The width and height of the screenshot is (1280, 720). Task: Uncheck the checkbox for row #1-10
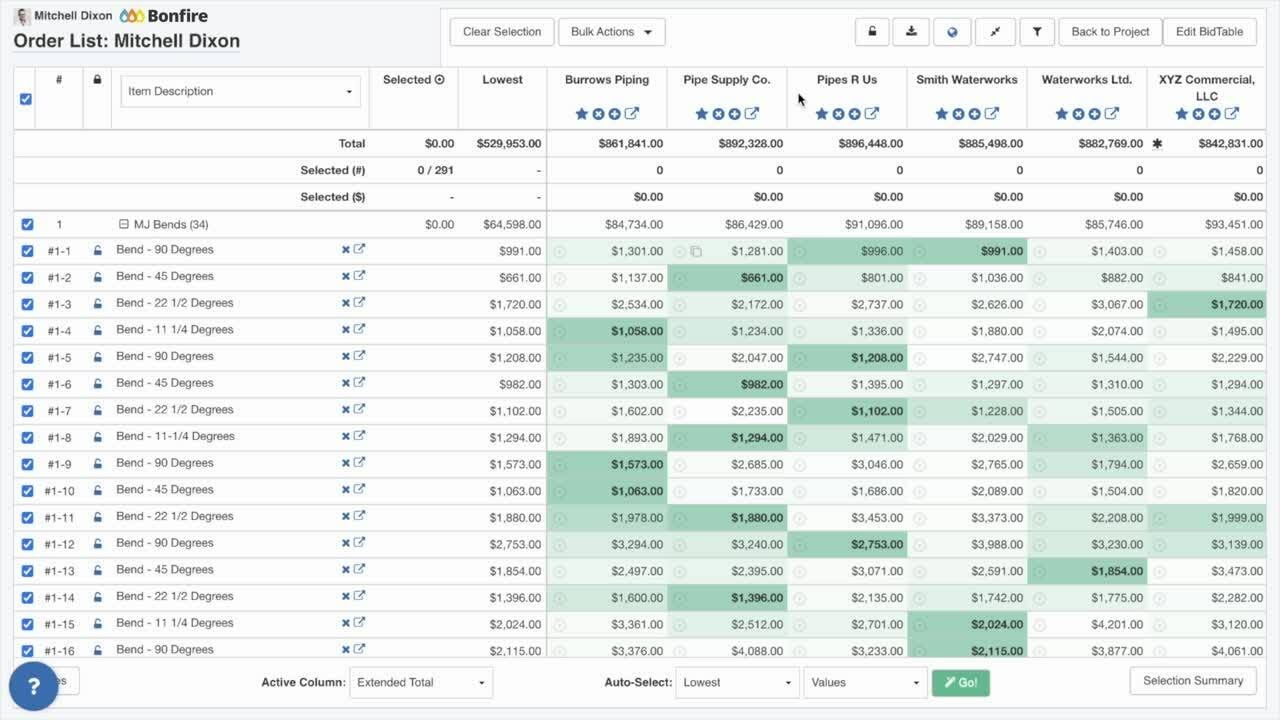27,491
